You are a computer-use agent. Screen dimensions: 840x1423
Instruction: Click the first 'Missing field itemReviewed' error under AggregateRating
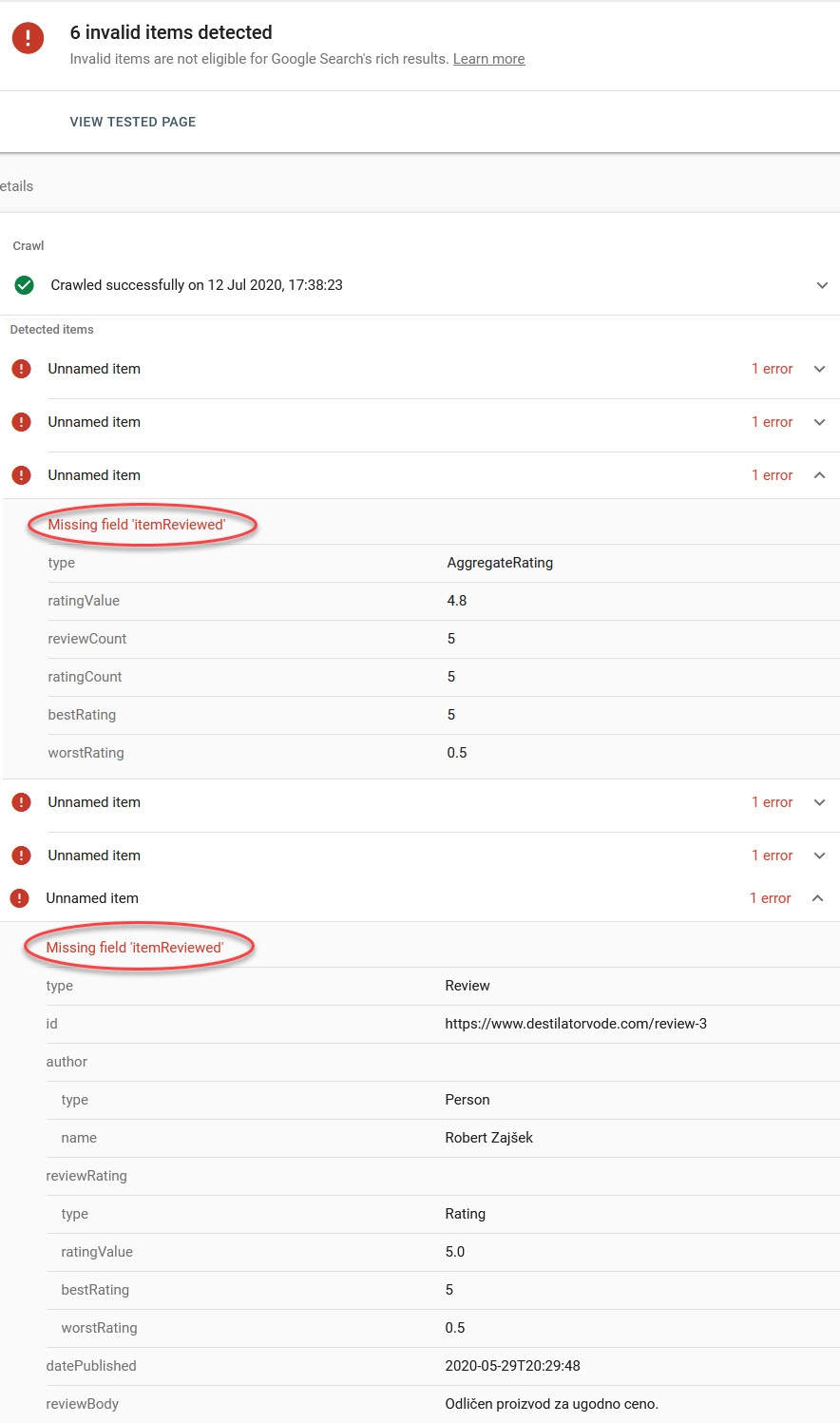[137, 525]
